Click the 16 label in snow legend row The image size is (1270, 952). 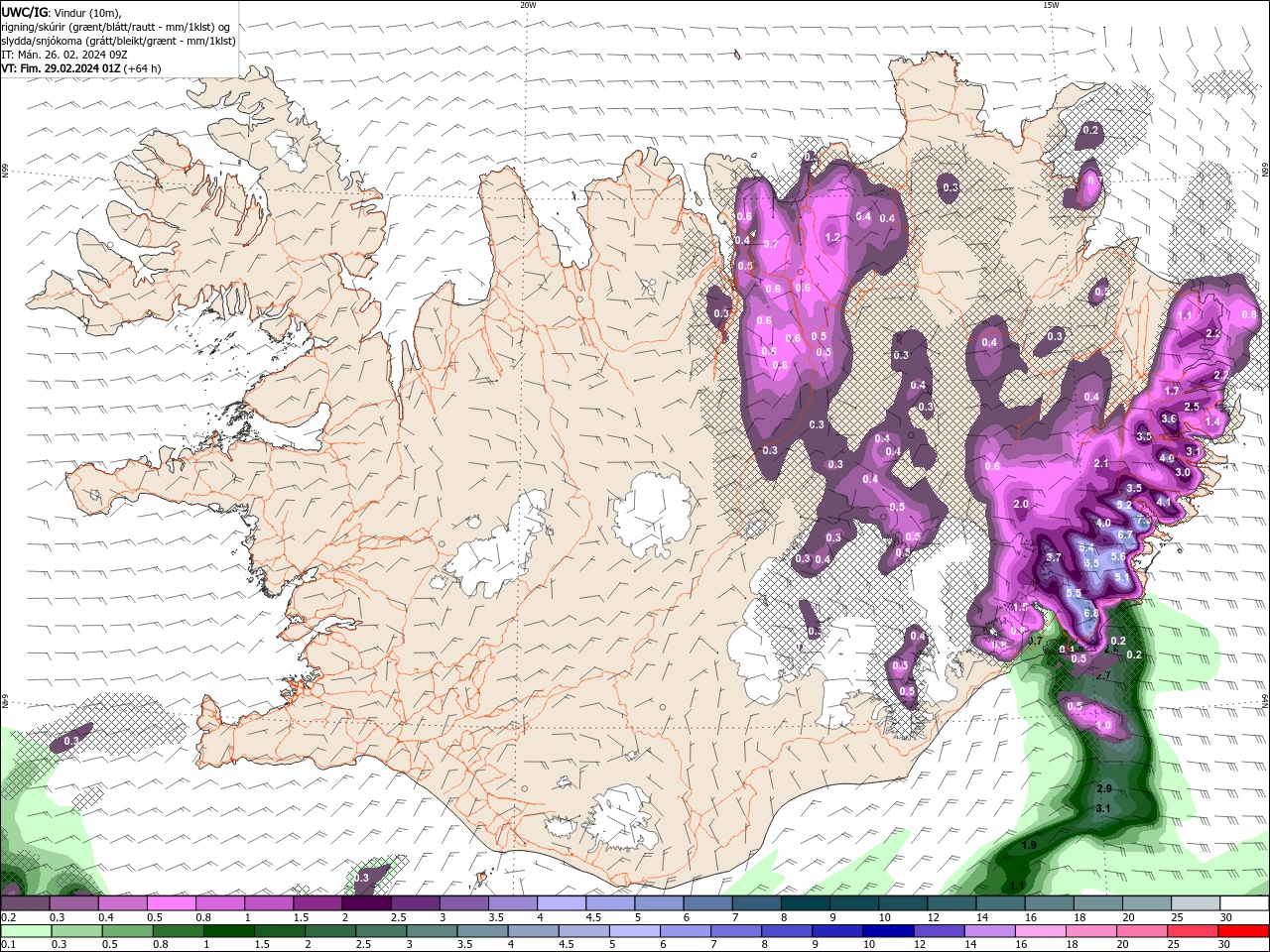point(1032,917)
